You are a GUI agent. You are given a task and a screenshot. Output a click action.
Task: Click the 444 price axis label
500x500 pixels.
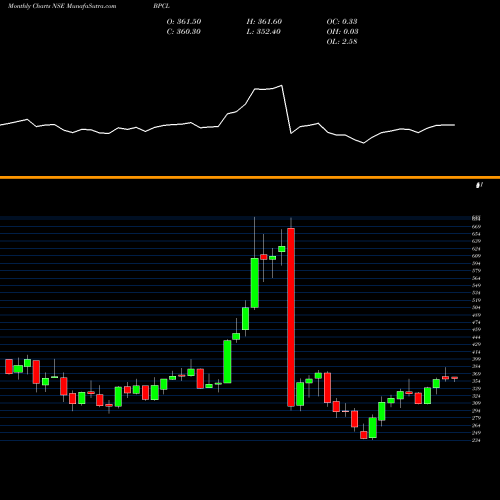tap(476, 337)
